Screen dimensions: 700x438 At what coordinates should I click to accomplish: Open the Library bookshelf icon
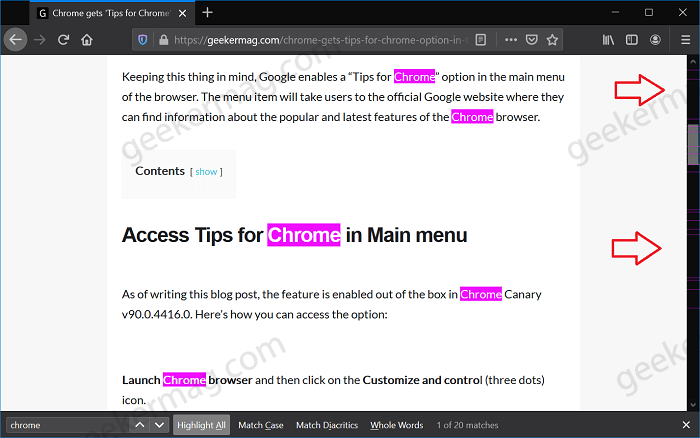point(608,40)
